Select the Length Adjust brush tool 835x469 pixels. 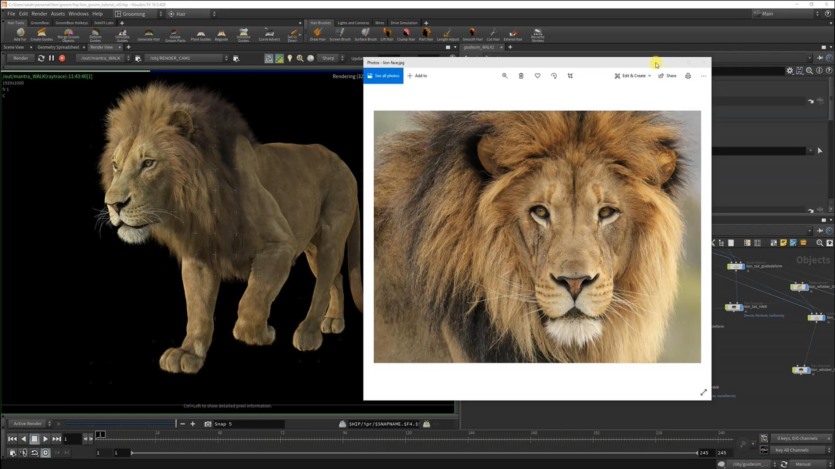coord(448,35)
